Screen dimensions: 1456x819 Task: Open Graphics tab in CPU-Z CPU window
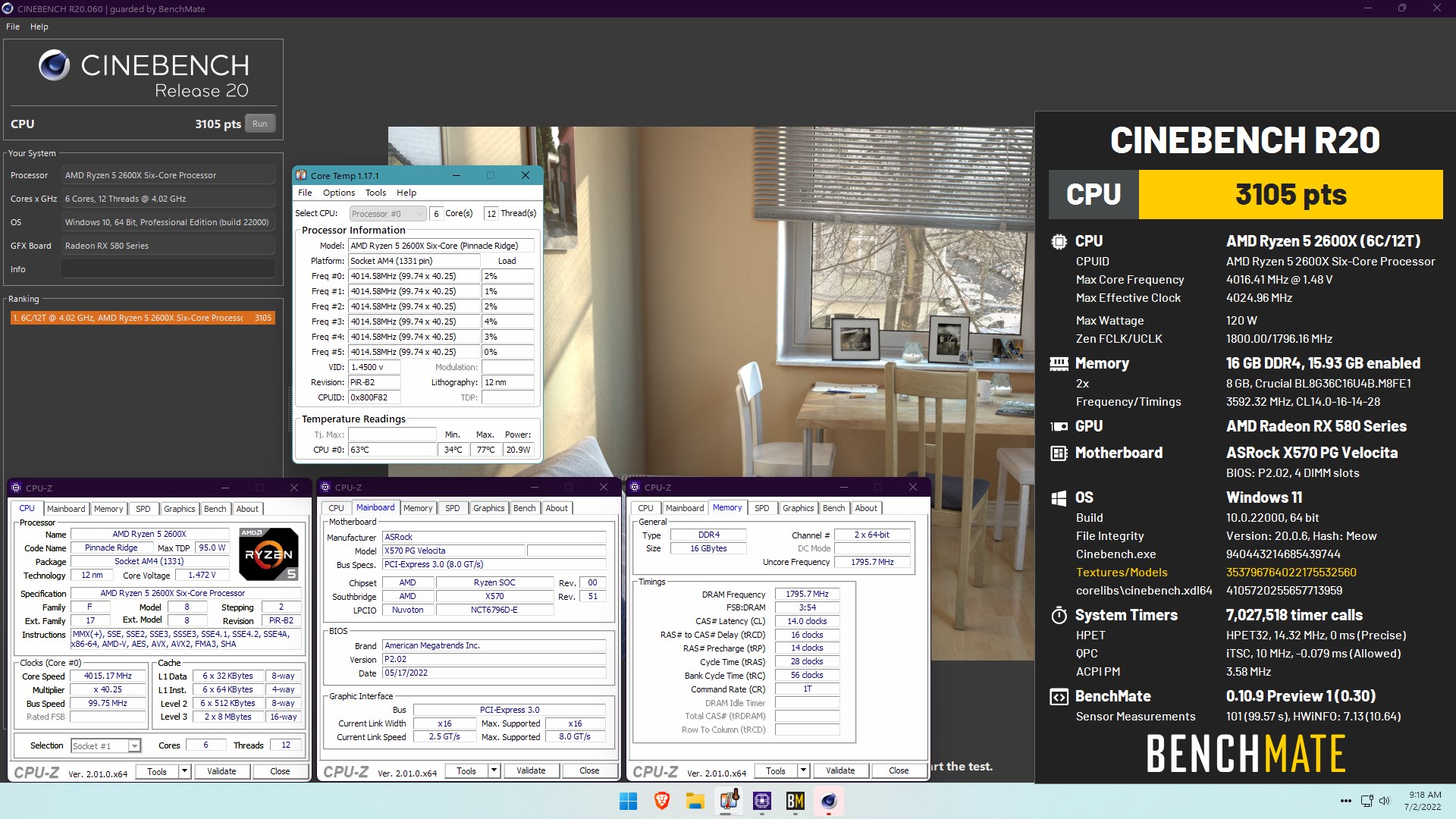[180, 509]
